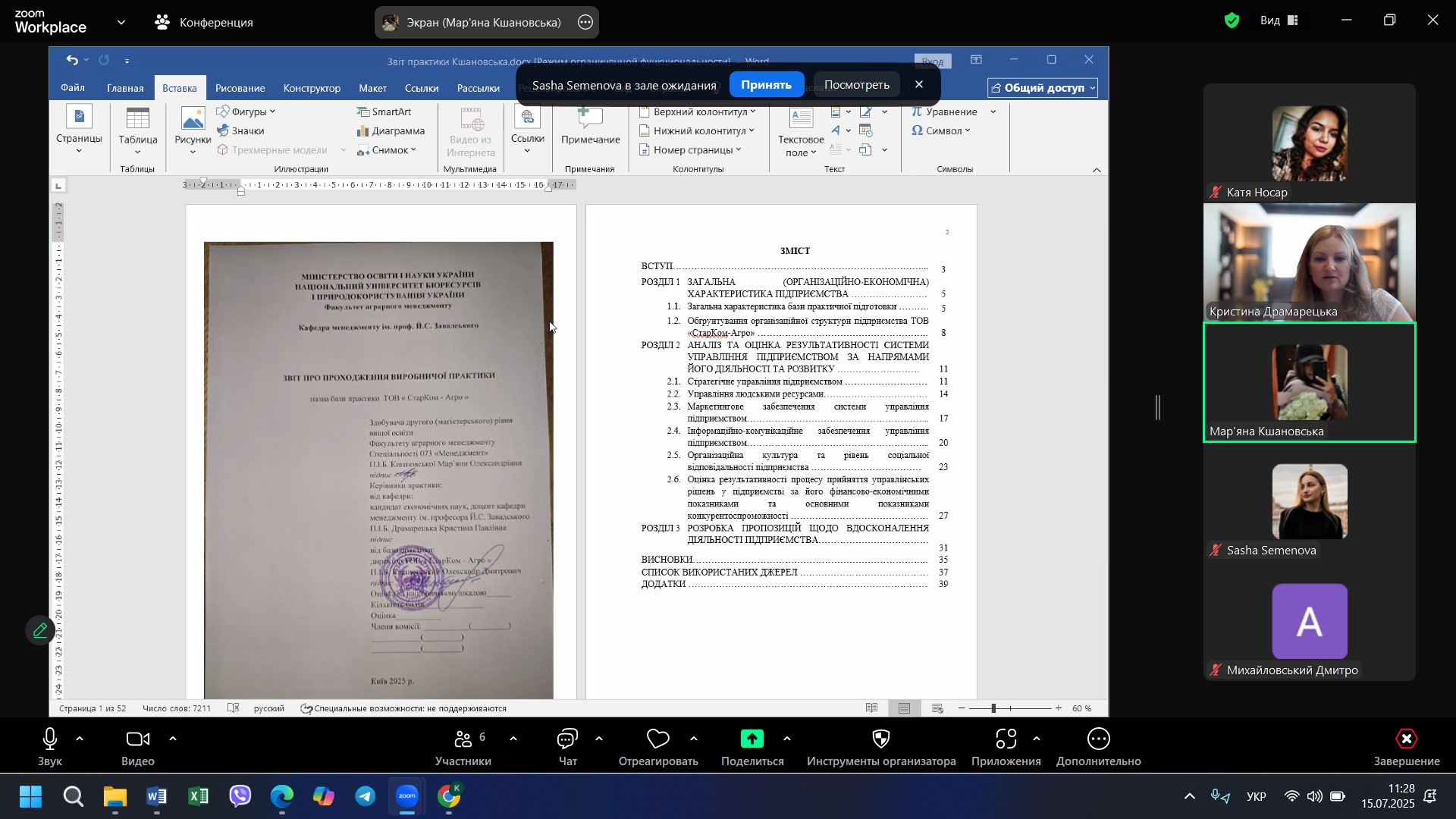Click the Telegram icon in taskbar
Image resolution: width=1456 pixels, height=819 pixels.
pos(366,797)
